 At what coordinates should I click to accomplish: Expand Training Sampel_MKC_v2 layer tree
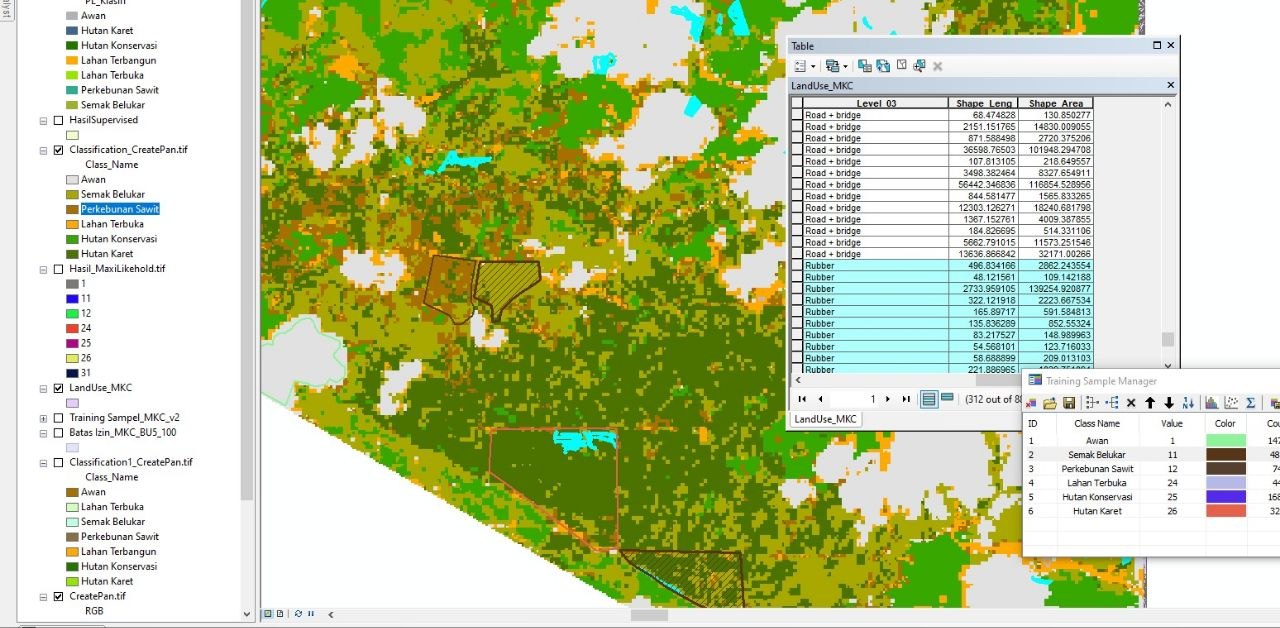43,418
